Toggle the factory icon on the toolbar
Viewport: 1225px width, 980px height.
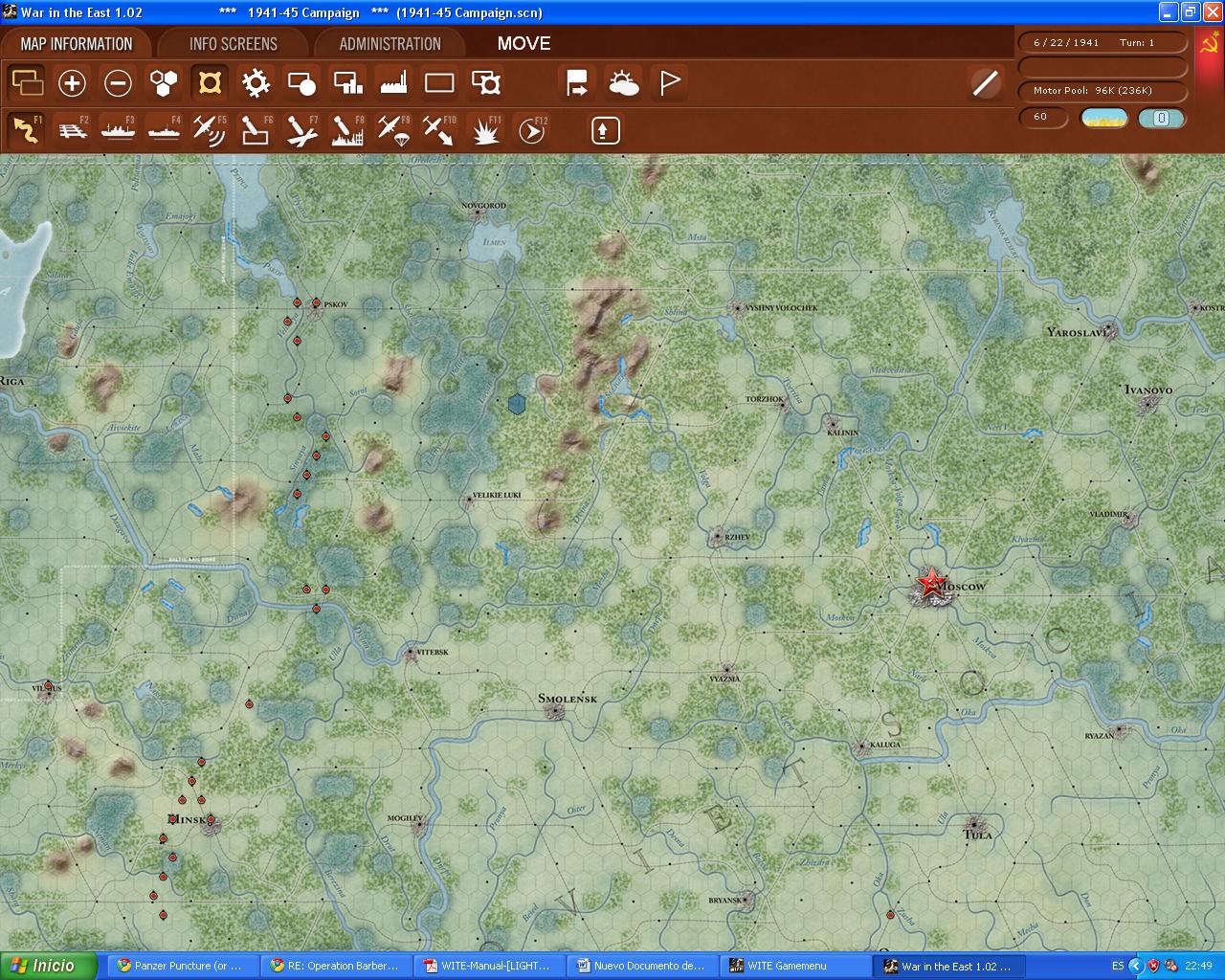pos(393,83)
